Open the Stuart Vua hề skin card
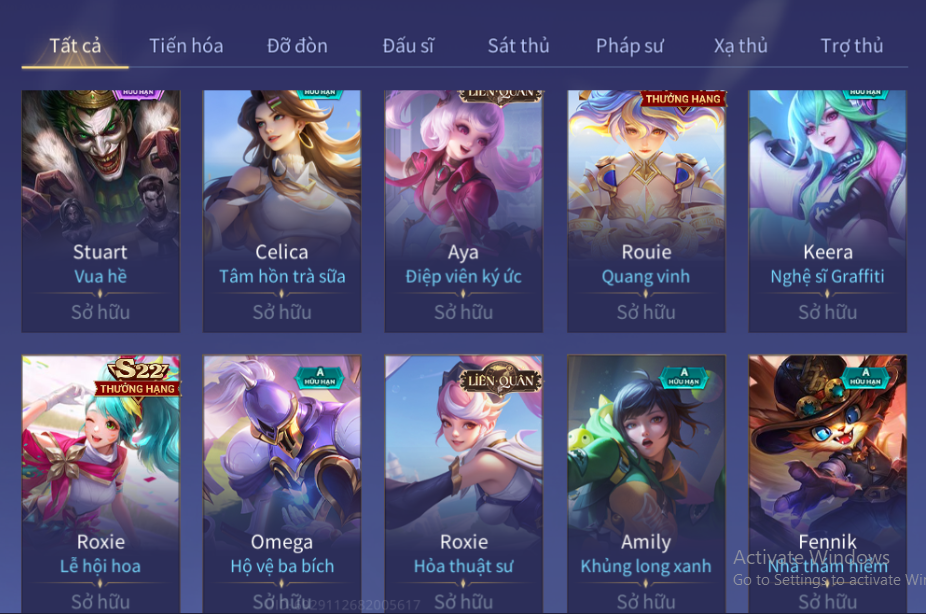 coord(101,211)
